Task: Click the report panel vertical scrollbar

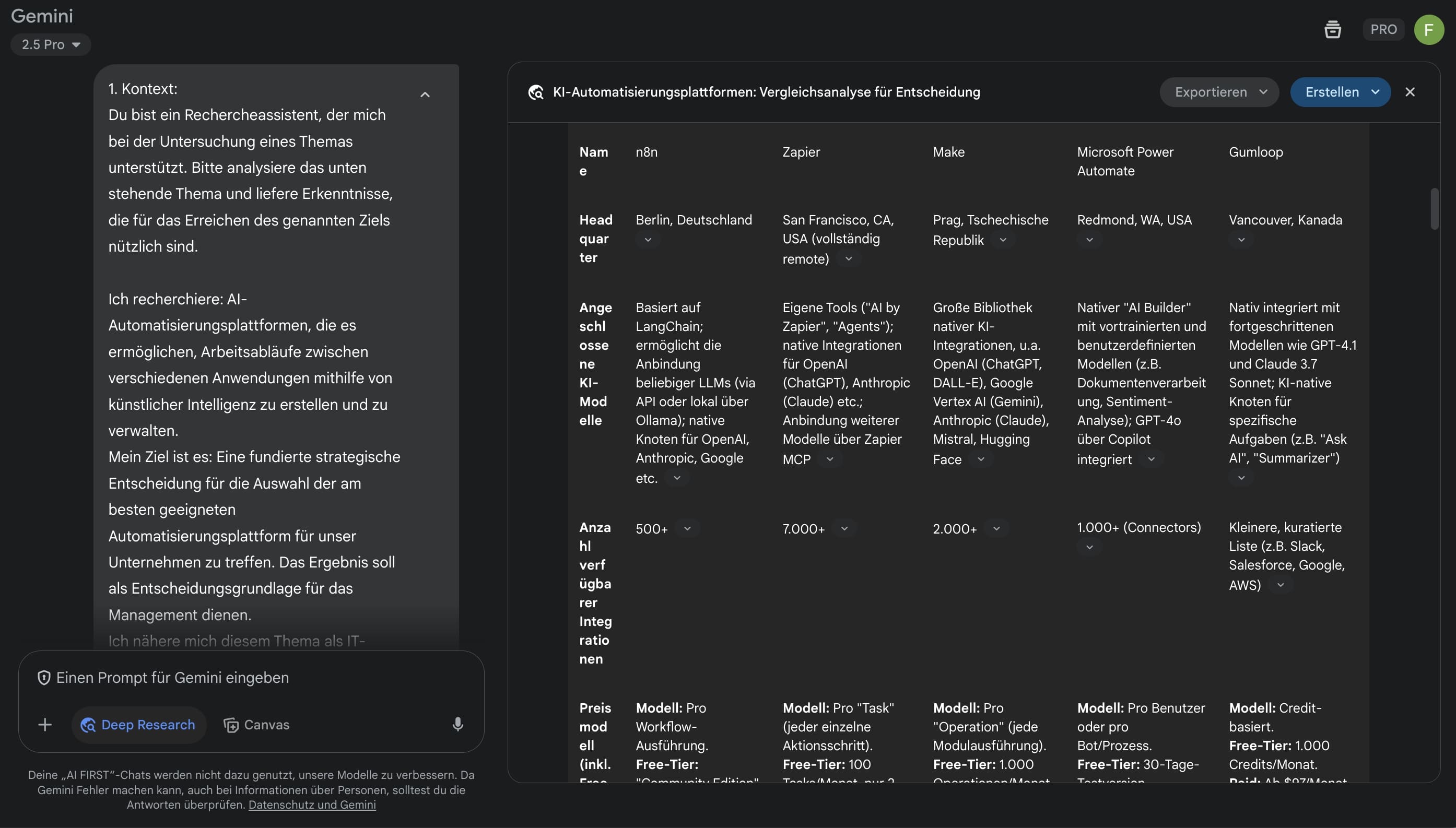Action: click(x=1434, y=209)
